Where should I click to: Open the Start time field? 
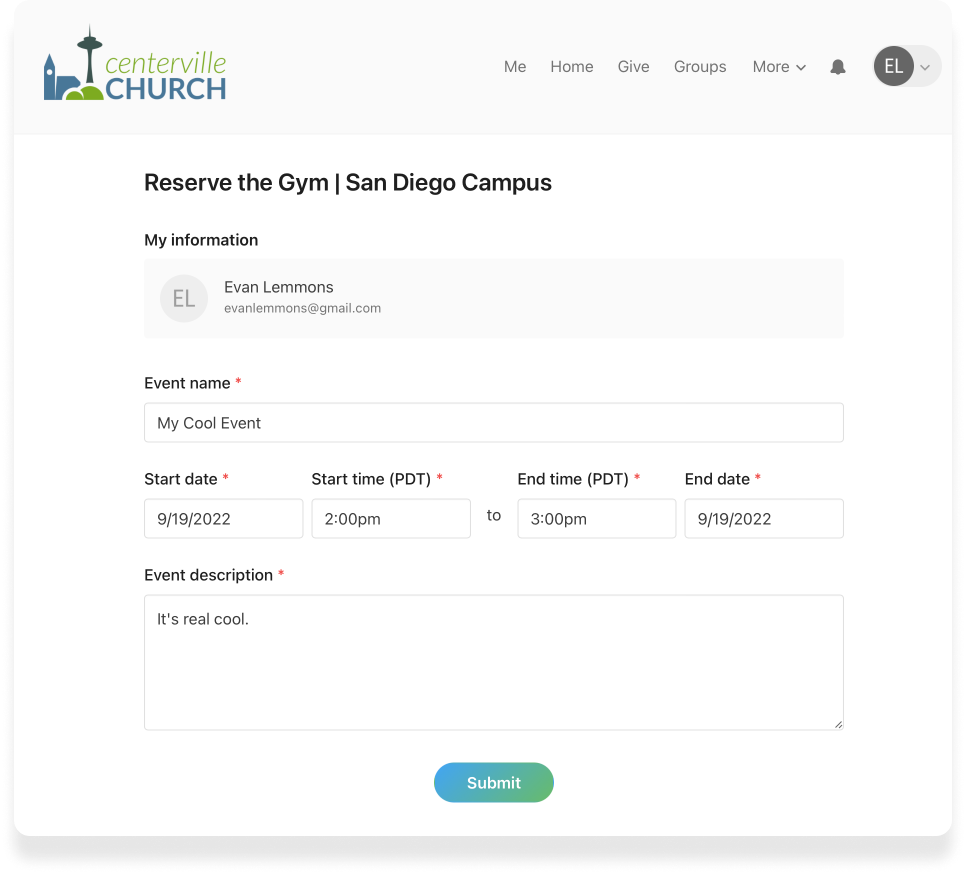click(x=390, y=519)
